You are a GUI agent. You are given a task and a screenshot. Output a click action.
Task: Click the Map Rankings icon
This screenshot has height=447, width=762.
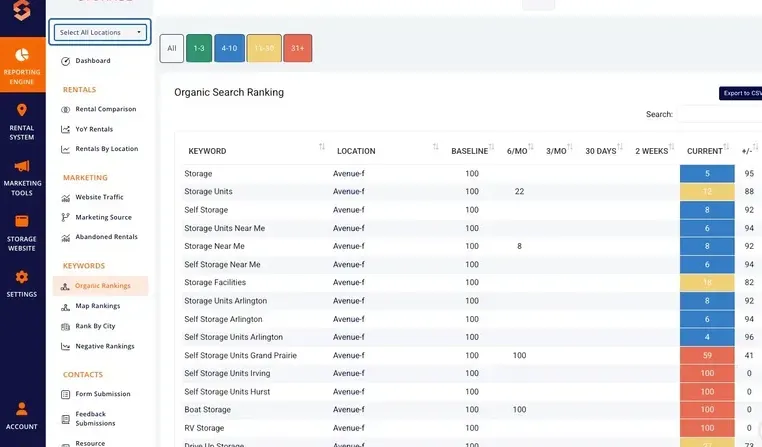click(66, 307)
